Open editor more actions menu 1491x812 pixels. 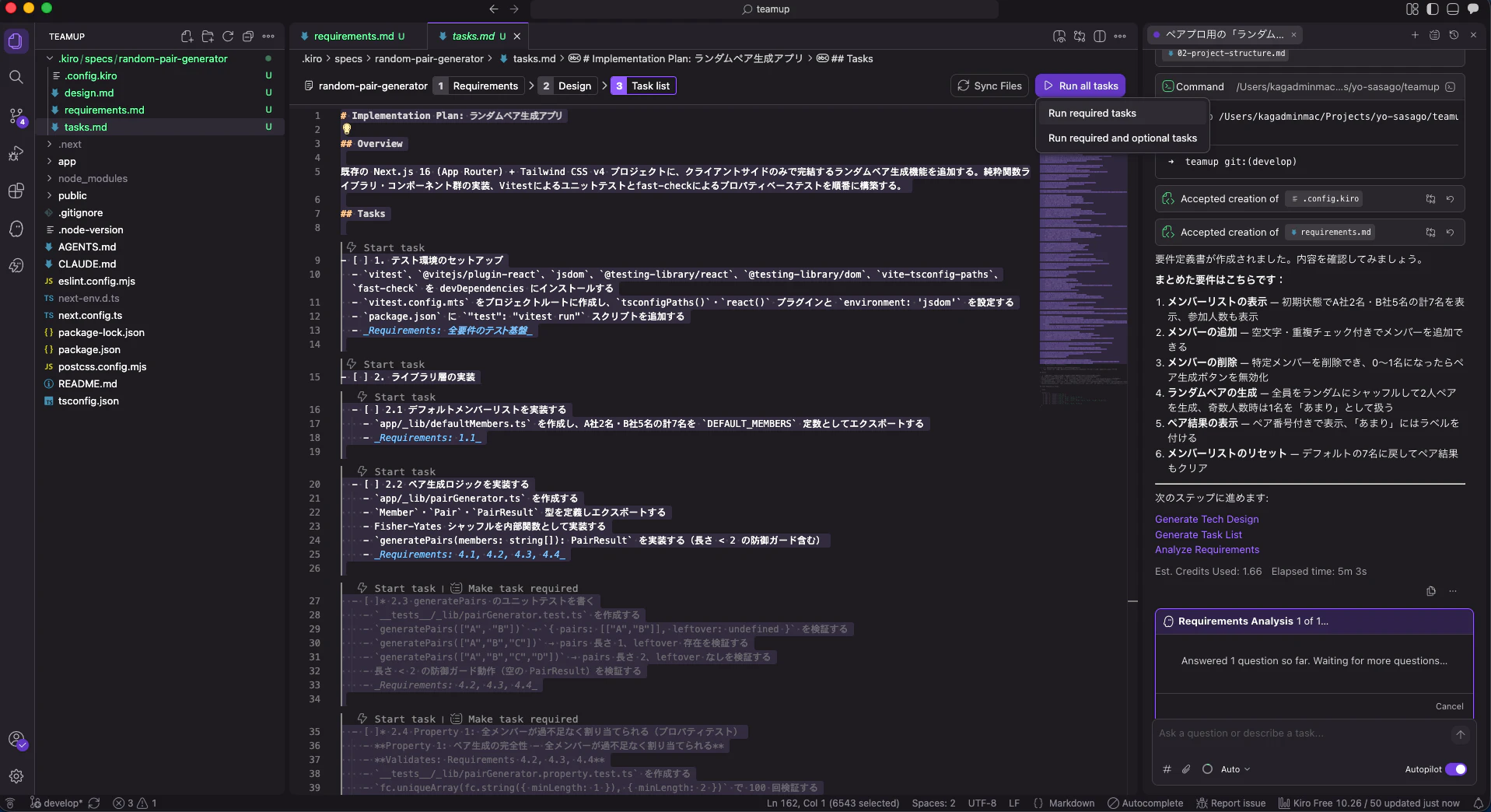coord(1120,37)
